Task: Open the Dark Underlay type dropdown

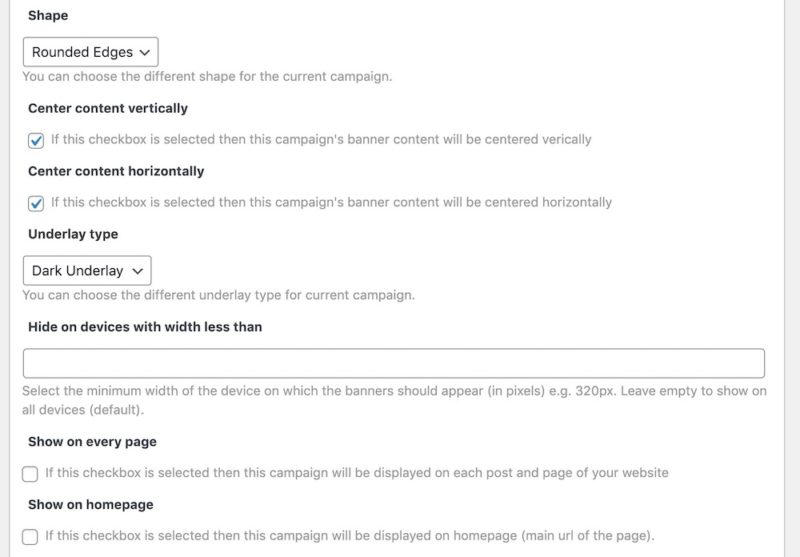Action: pyautogui.click(x=87, y=270)
